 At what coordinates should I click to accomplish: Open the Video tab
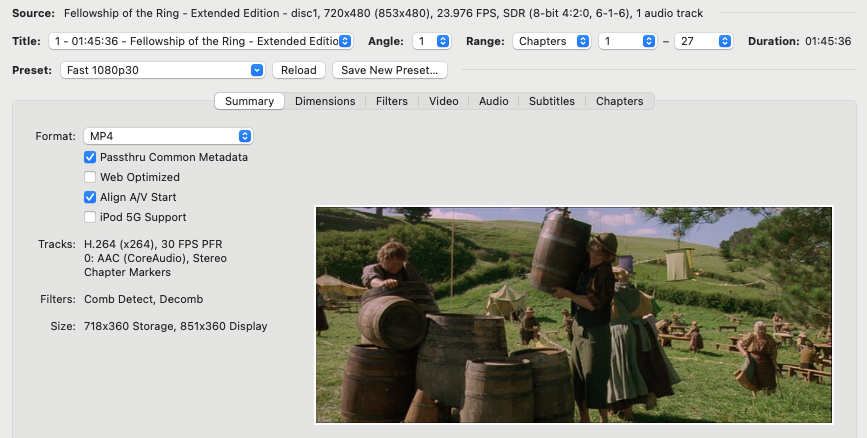click(443, 101)
